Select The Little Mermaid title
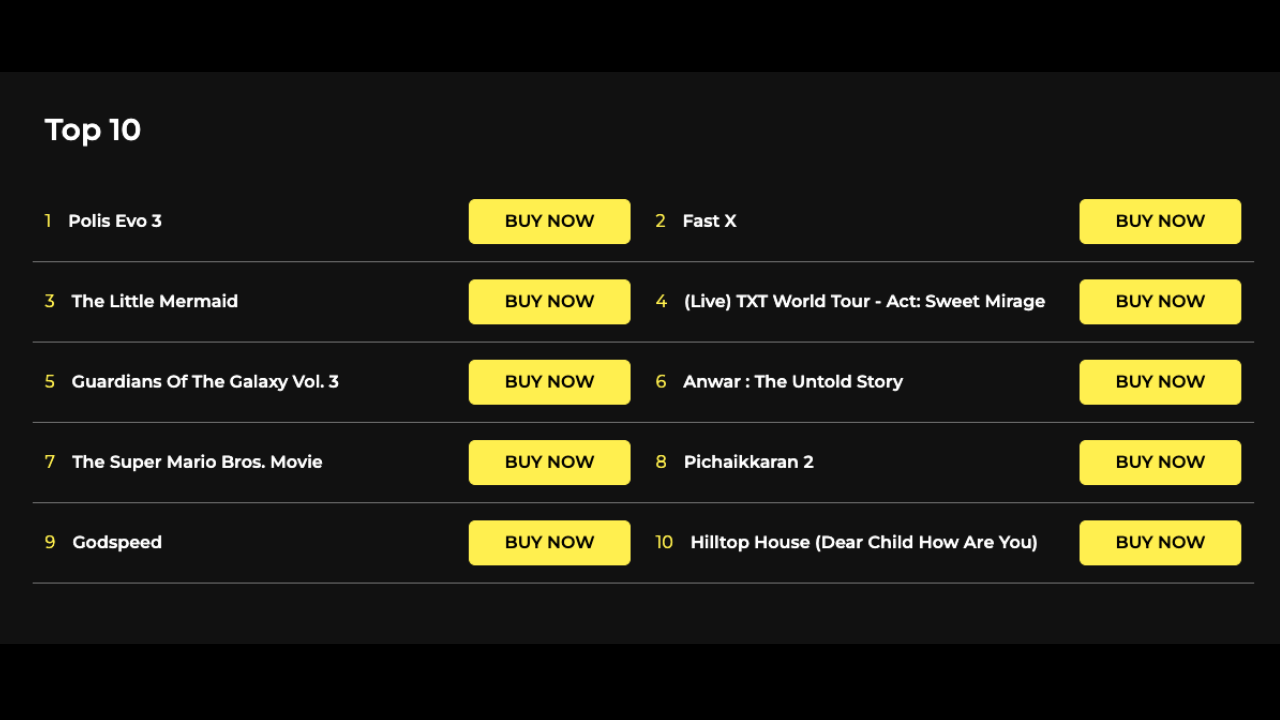Screen dimensions: 1280x720 tap(155, 301)
